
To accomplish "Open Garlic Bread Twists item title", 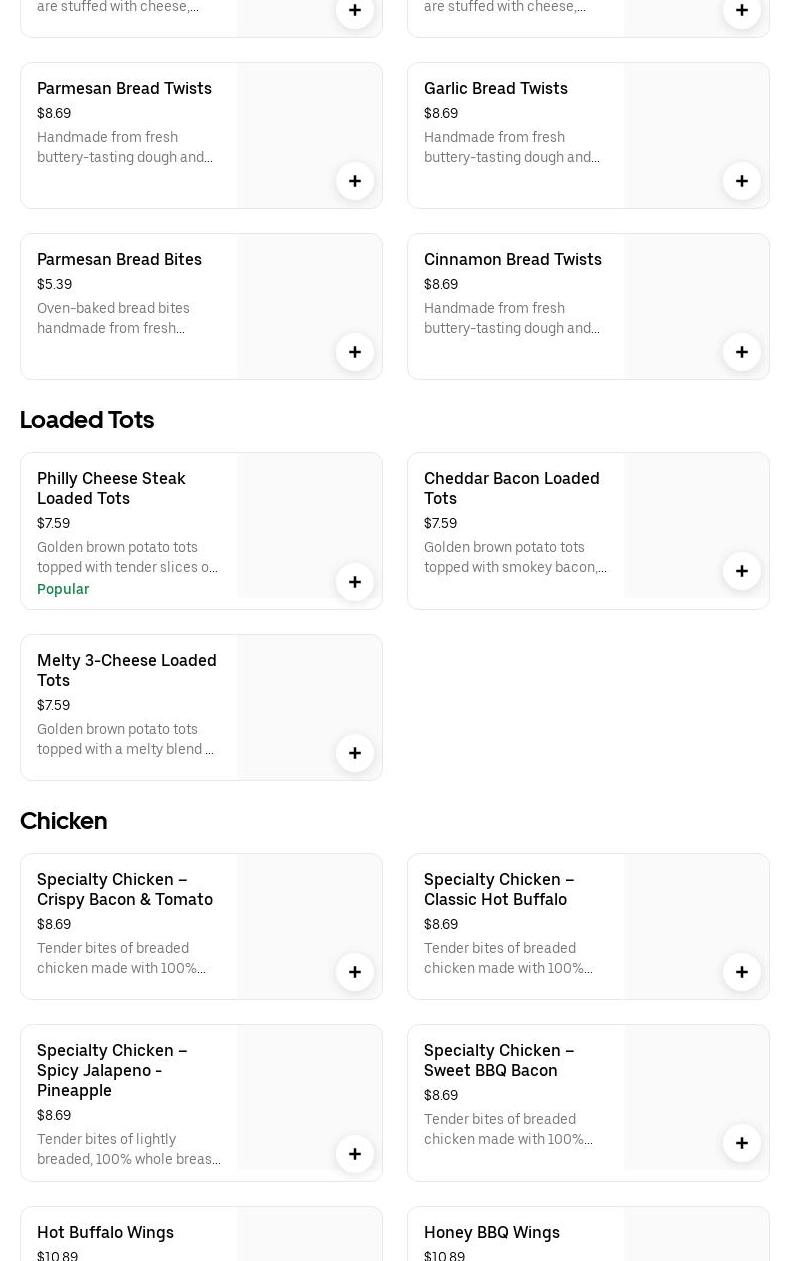I will (x=495, y=88).
